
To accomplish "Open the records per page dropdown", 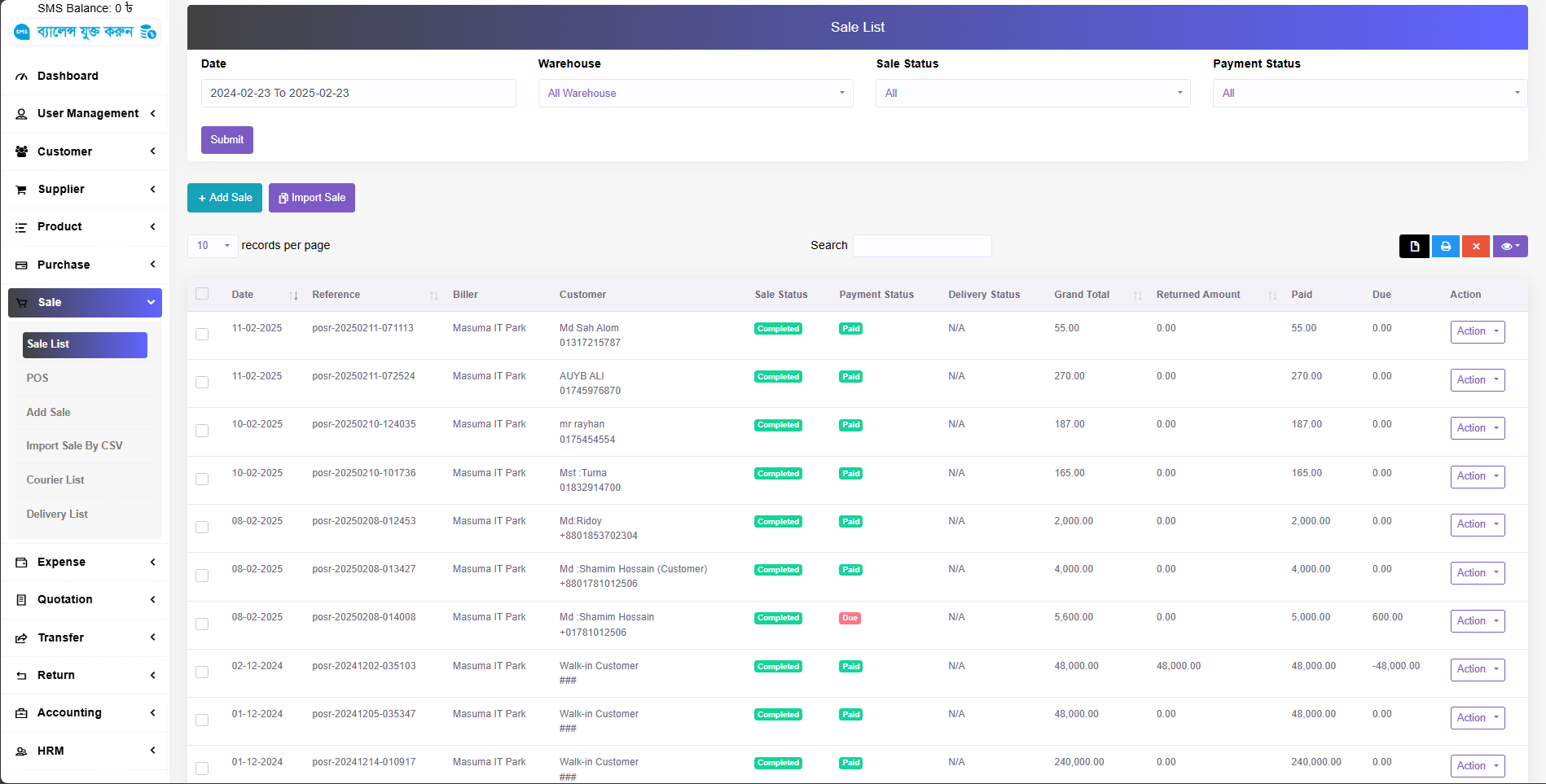I will click(x=213, y=246).
